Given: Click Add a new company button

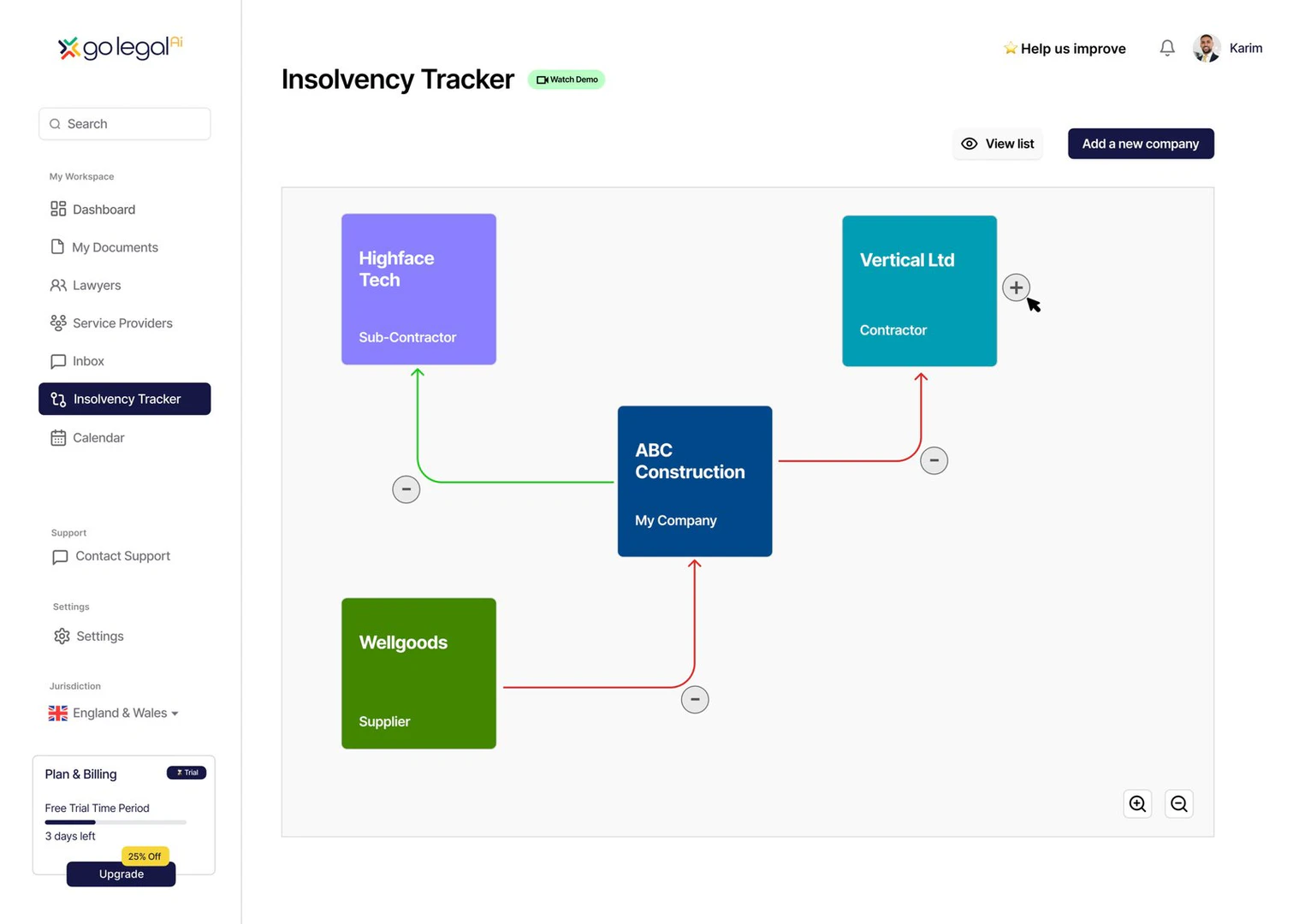Looking at the screenshot, I should (1140, 144).
